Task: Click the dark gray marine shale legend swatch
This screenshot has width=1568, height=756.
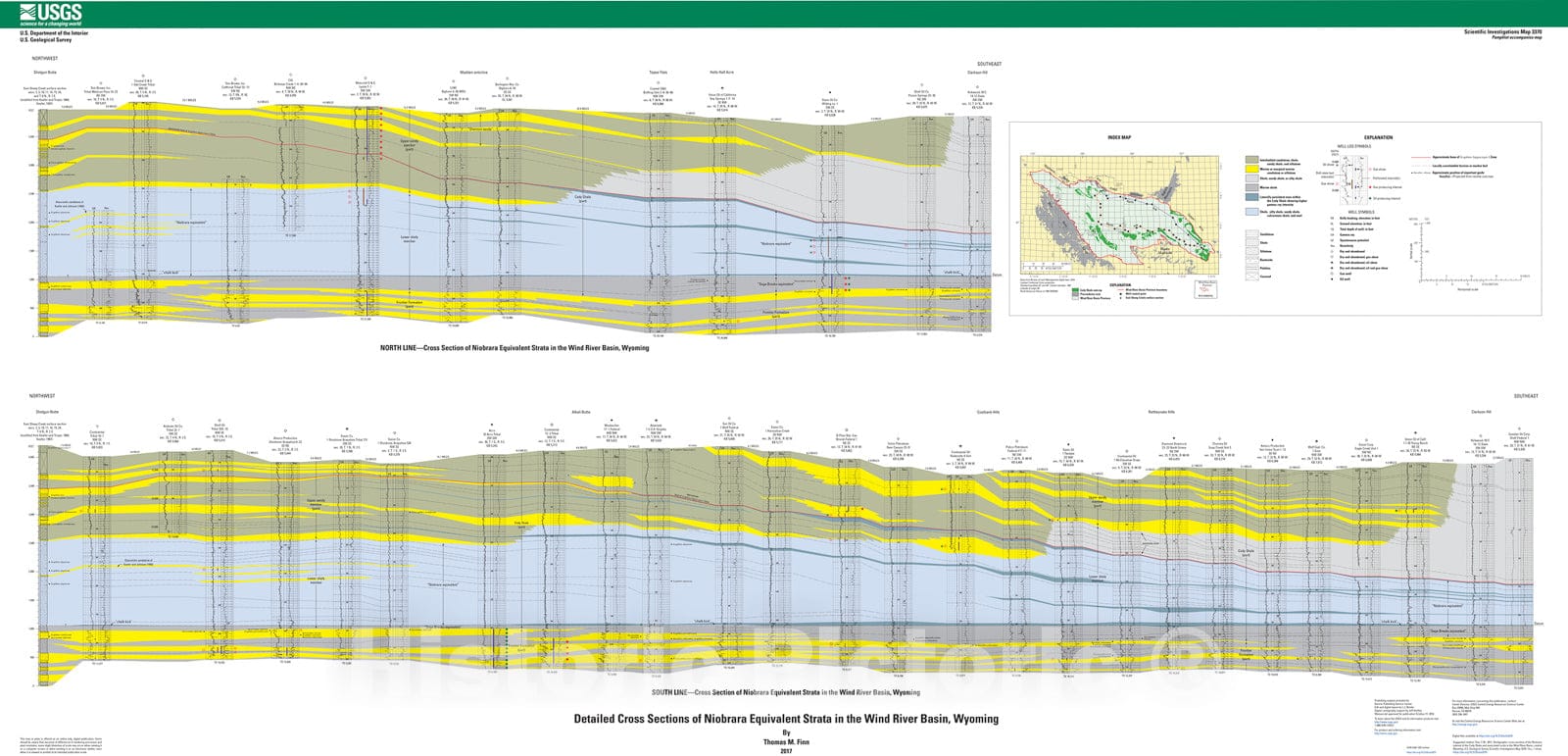Action: click(x=1251, y=187)
